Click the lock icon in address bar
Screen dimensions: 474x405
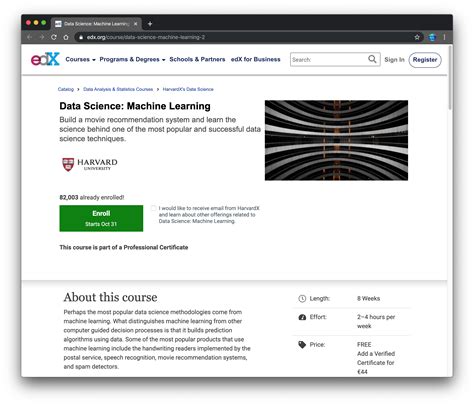80,37
